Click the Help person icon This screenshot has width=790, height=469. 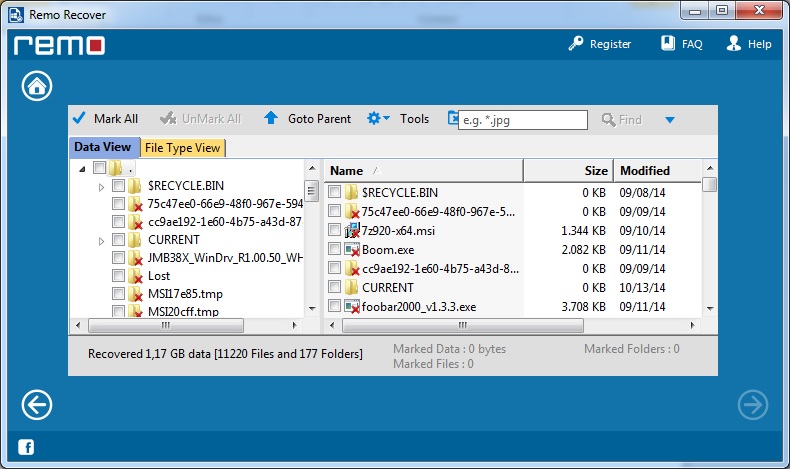coord(734,44)
